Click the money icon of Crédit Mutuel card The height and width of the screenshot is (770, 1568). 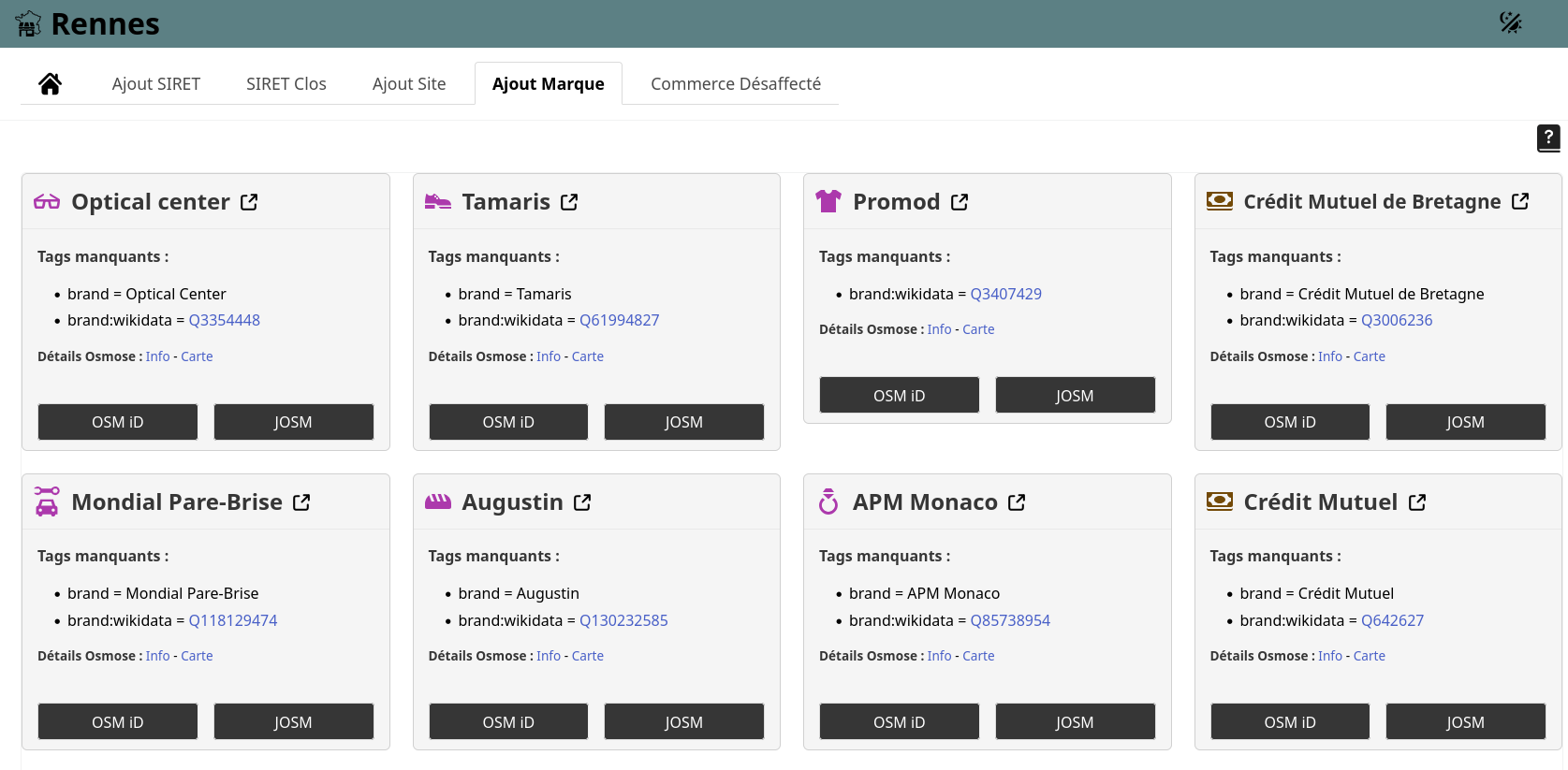1219,501
